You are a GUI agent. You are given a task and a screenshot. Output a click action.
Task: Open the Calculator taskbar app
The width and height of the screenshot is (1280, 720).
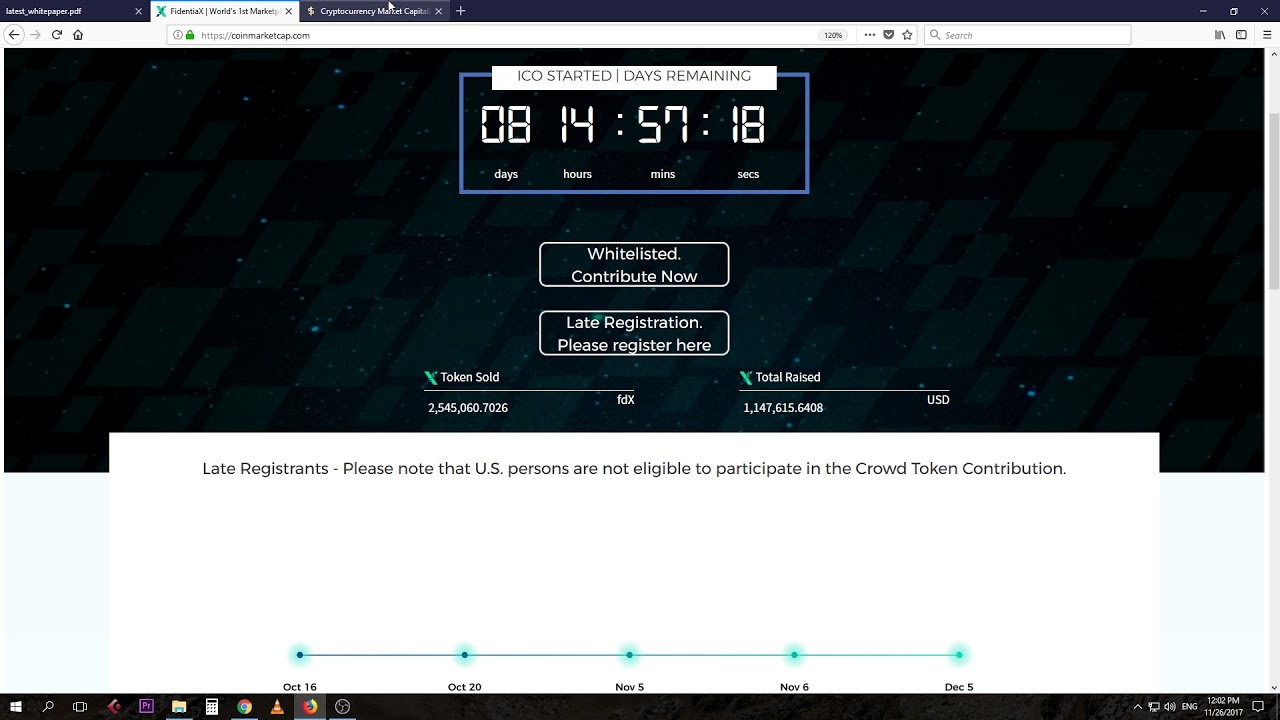coord(212,707)
